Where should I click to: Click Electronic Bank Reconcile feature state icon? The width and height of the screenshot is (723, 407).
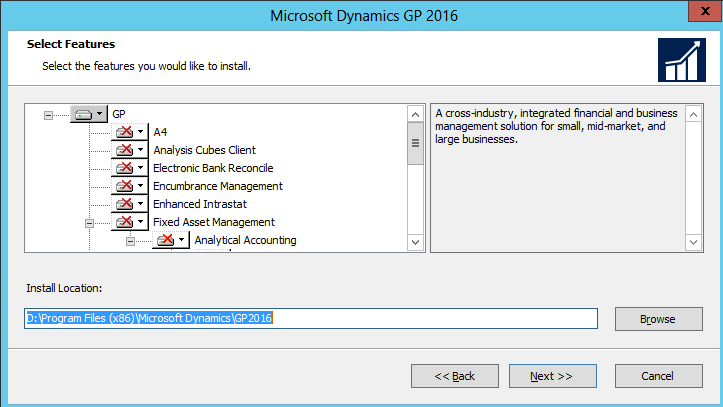(x=129, y=168)
